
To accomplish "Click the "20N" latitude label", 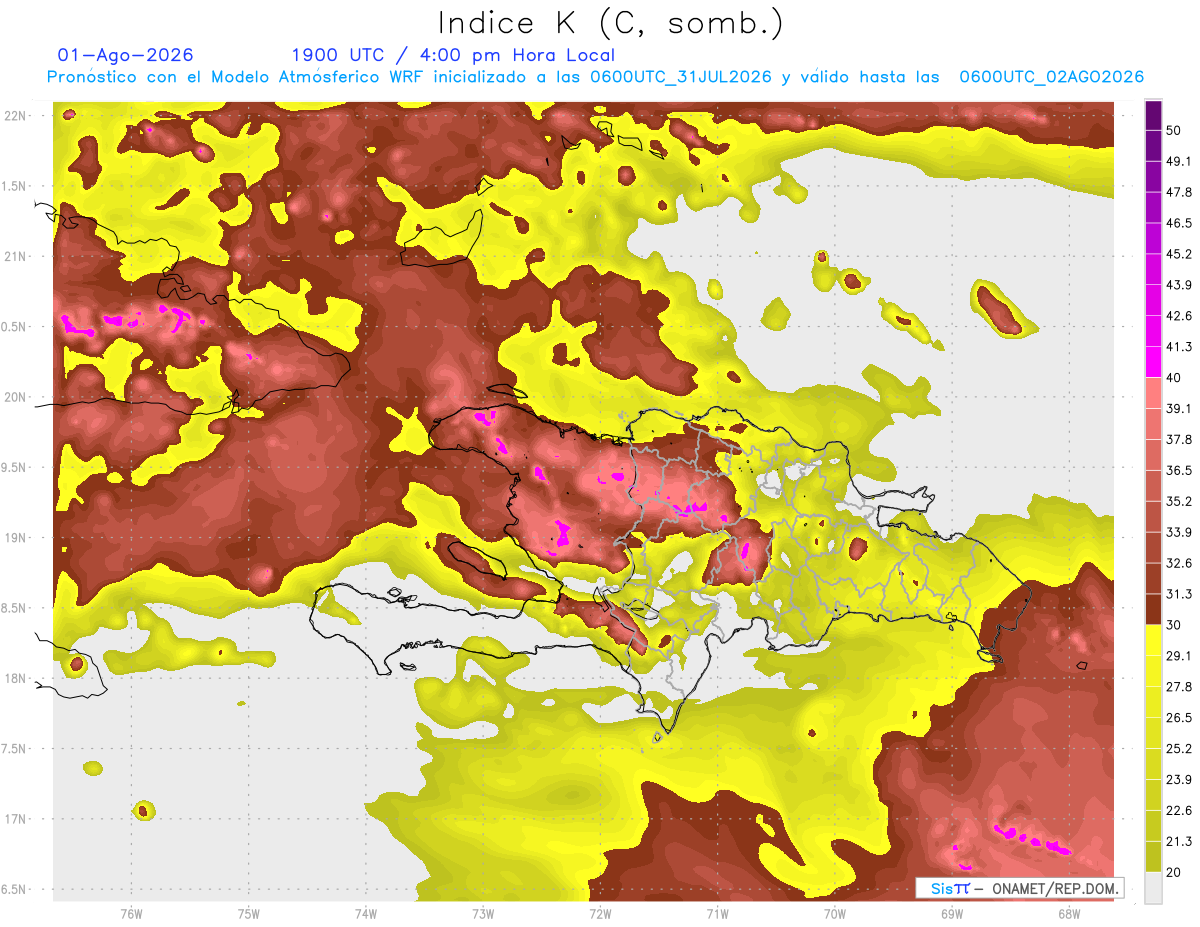I will (15, 397).
